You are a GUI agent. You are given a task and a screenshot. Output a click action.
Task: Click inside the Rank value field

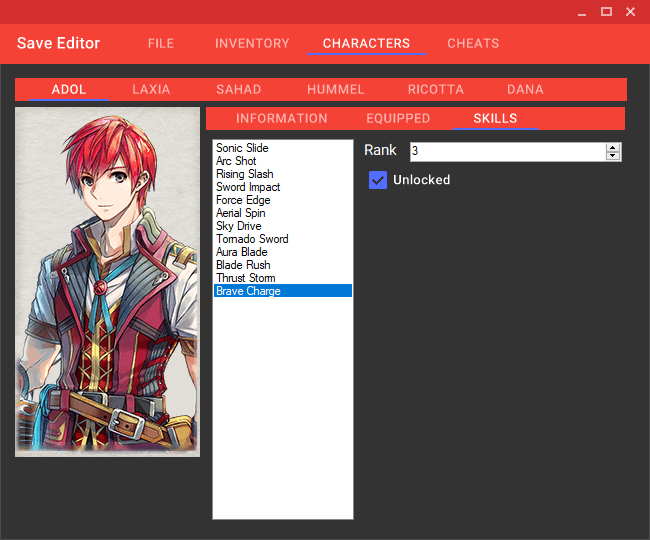coord(508,152)
